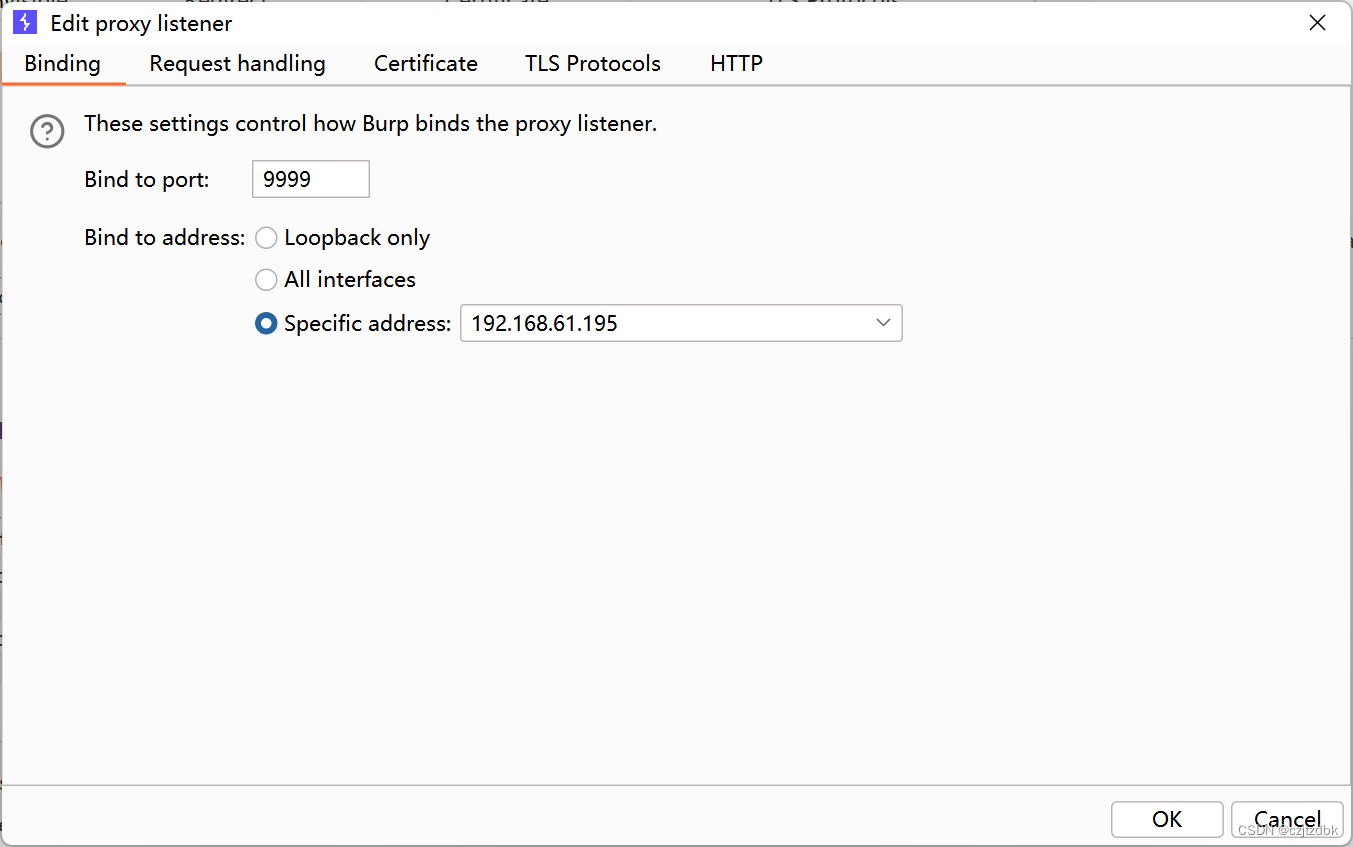Click the Bind to port field
Viewport: 1353px width, 847px height.
pos(311,179)
